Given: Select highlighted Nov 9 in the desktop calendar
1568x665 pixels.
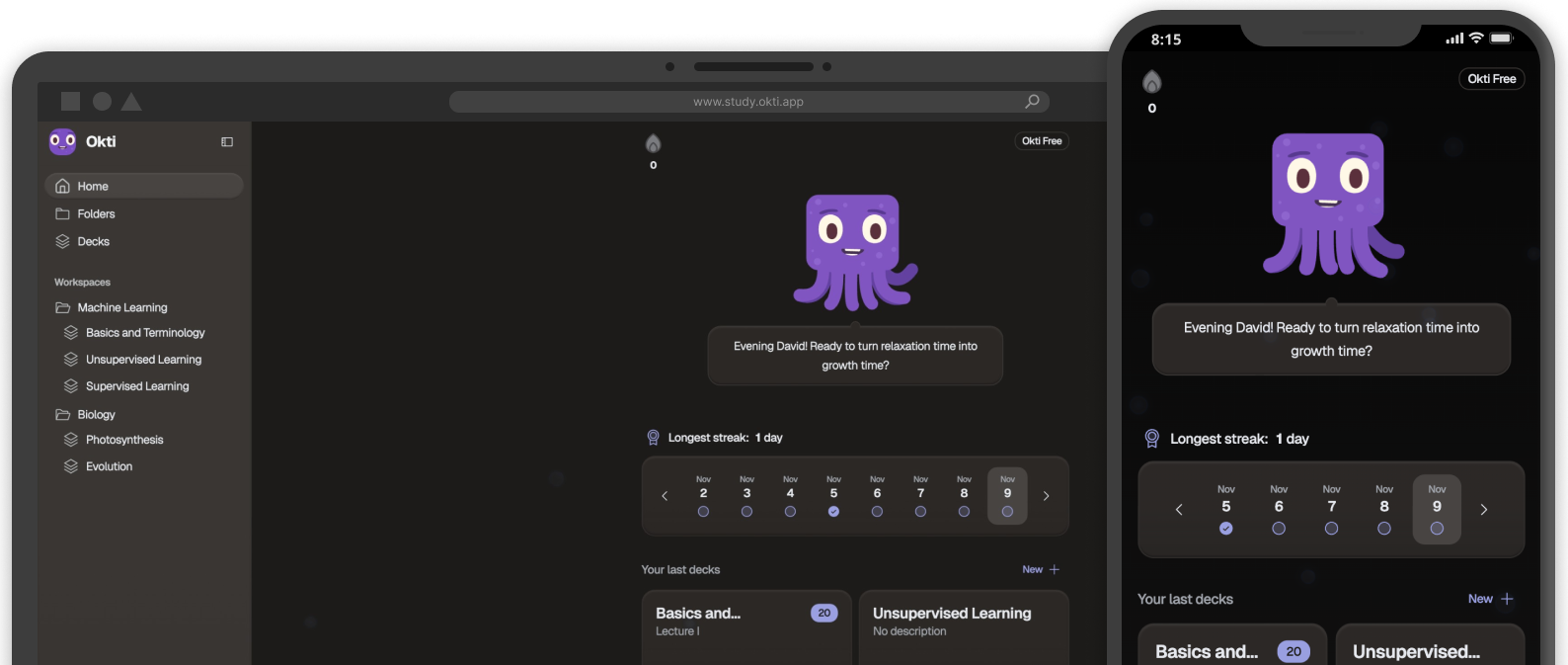Looking at the screenshot, I should [1007, 496].
